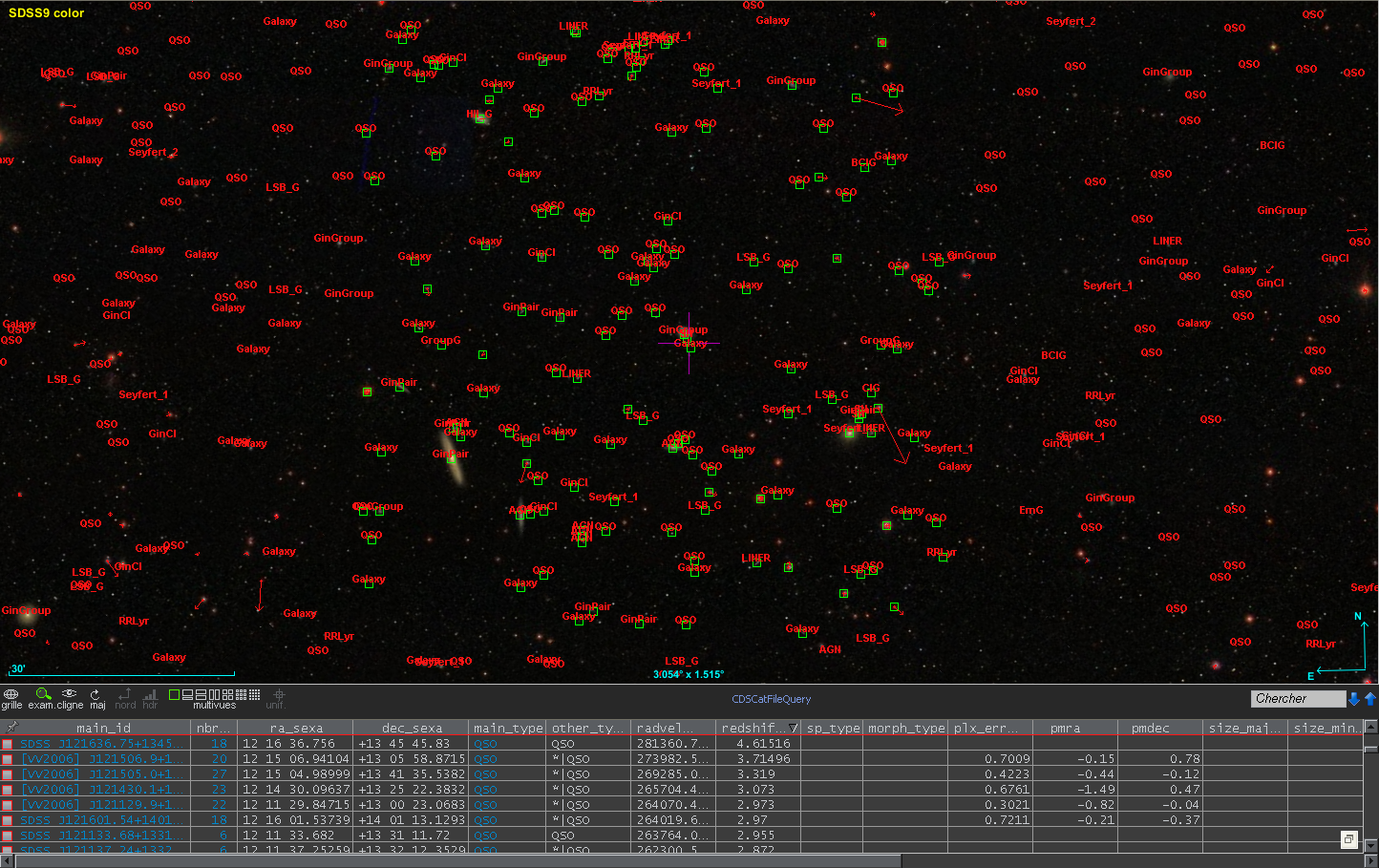
Task: Tick the checkbox for [VV2006] J121506.9 row
Action: tap(8, 759)
